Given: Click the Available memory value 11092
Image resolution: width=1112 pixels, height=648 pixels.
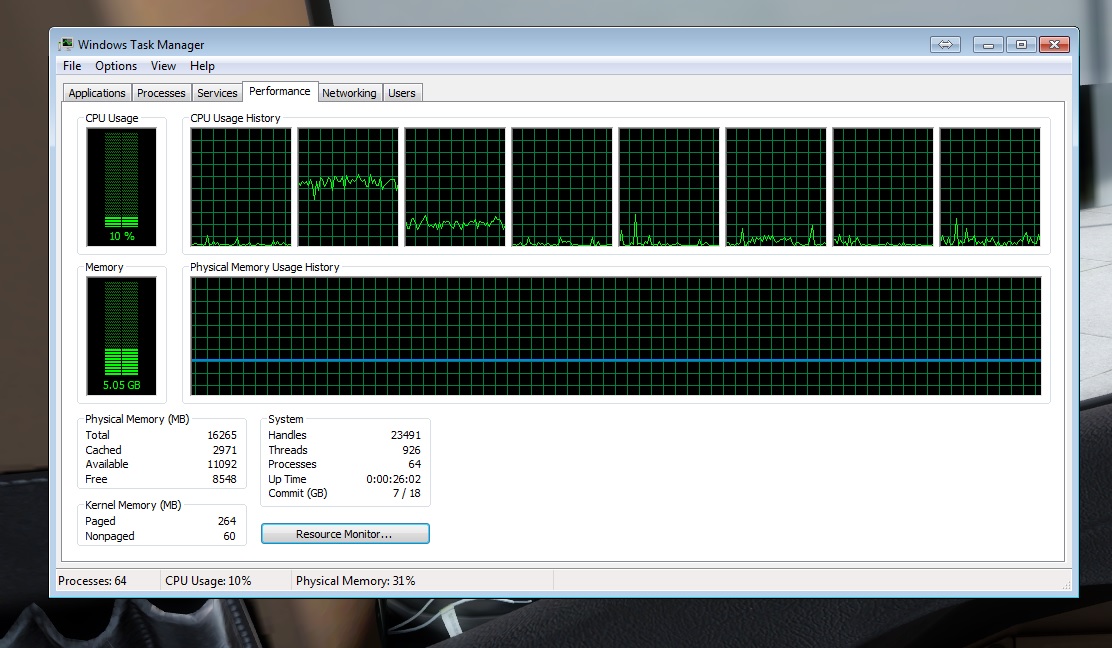Looking at the screenshot, I should point(222,464).
